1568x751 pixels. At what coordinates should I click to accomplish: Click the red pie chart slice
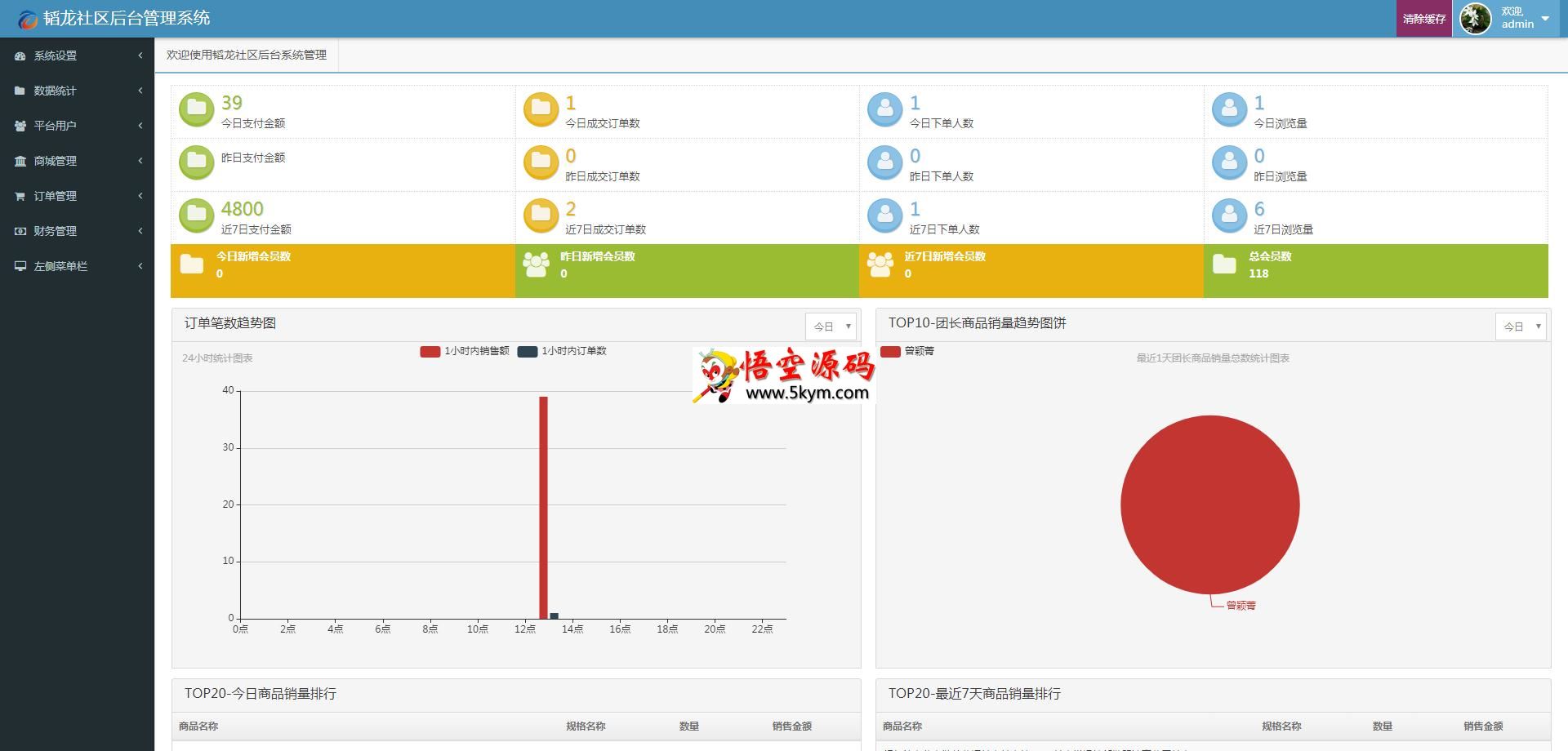pos(1209,504)
